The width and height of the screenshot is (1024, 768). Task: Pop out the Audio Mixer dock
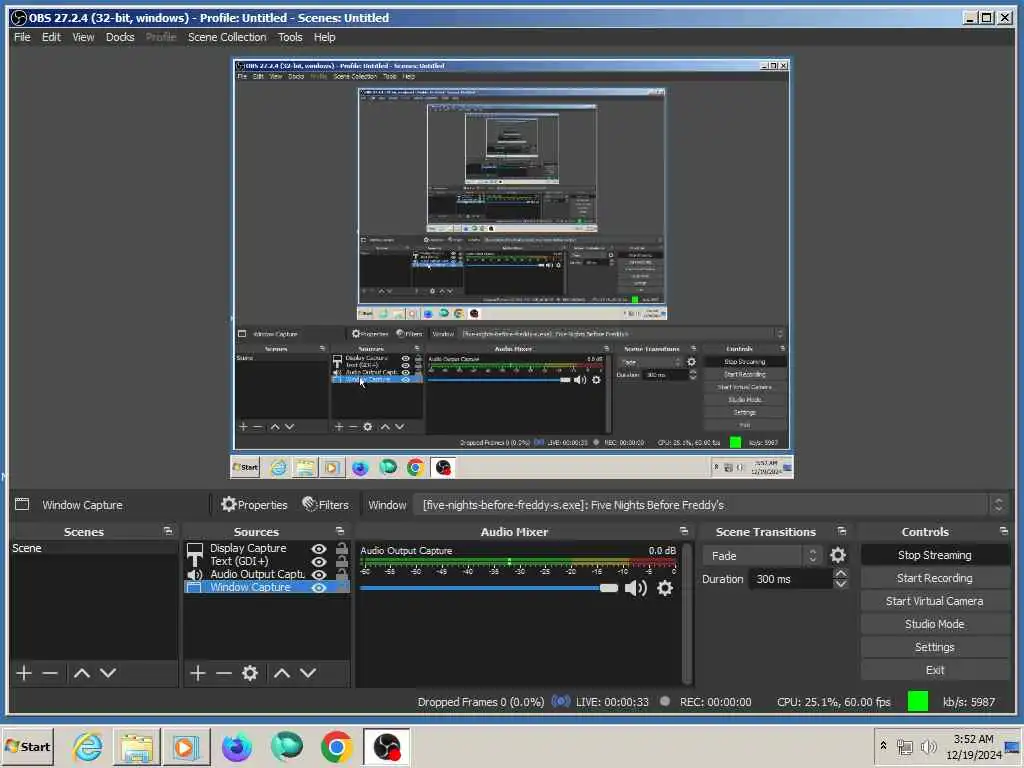point(684,531)
